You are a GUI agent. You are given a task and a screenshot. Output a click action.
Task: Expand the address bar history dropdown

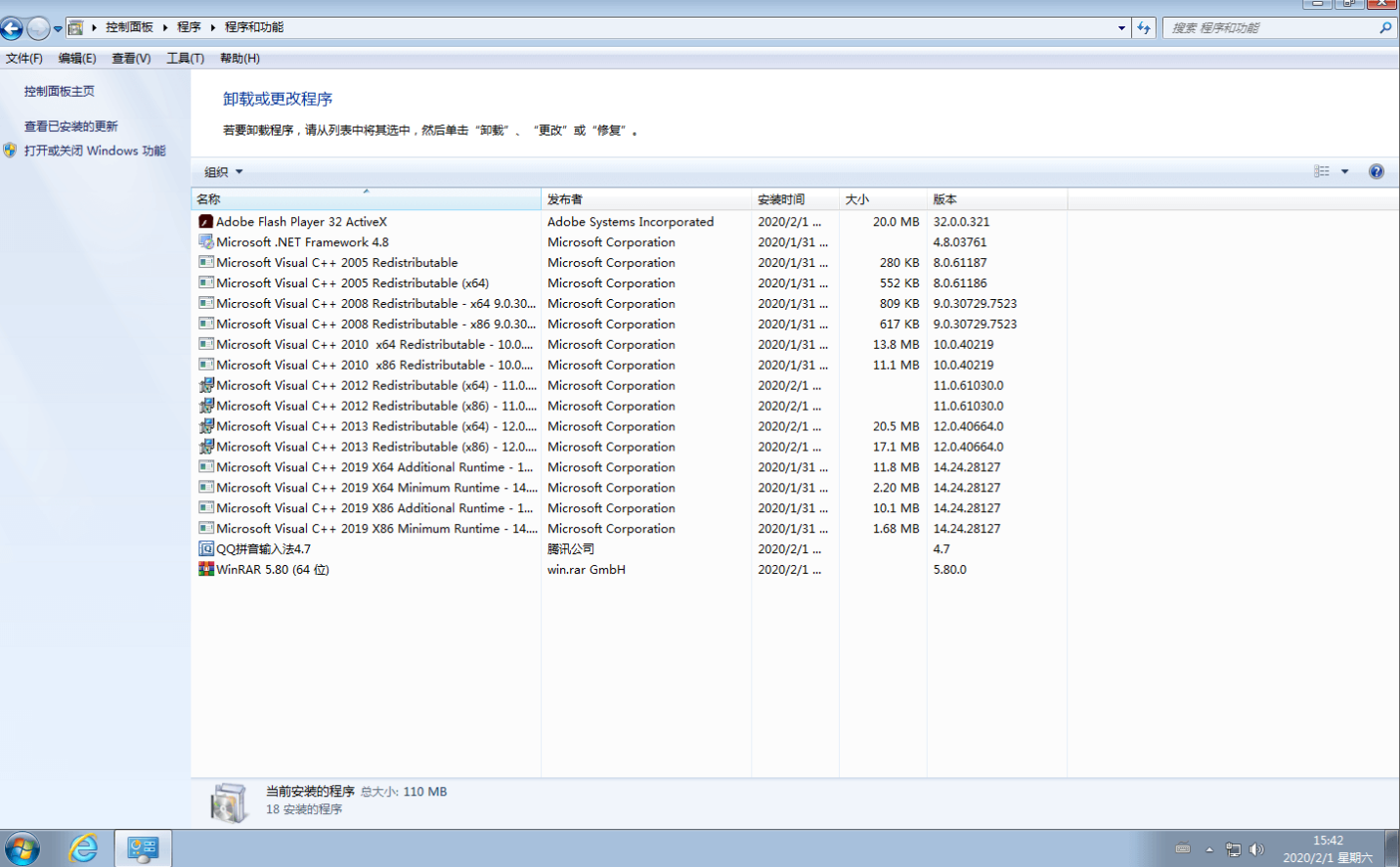tap(1121, 28)
